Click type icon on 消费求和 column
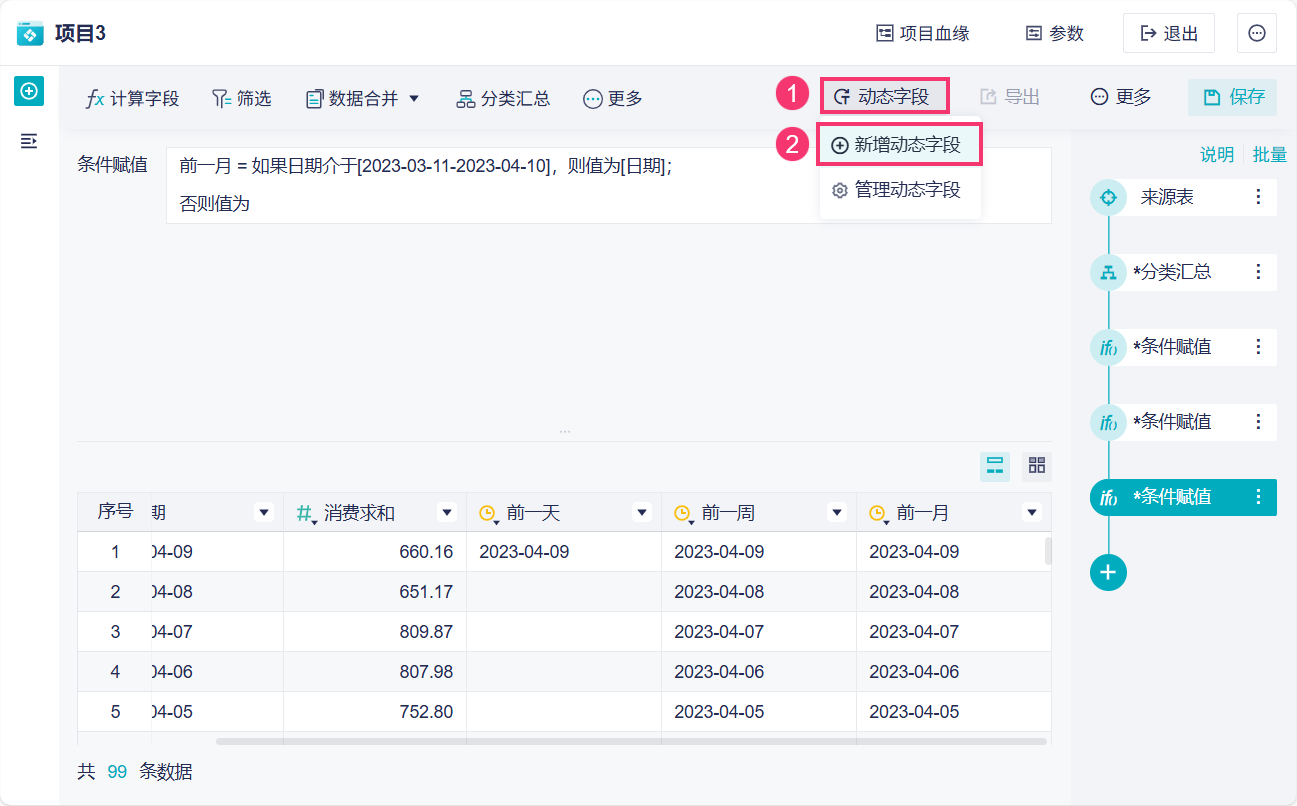The width and height of the screenshot is (1297, 806). click(305, 514)
